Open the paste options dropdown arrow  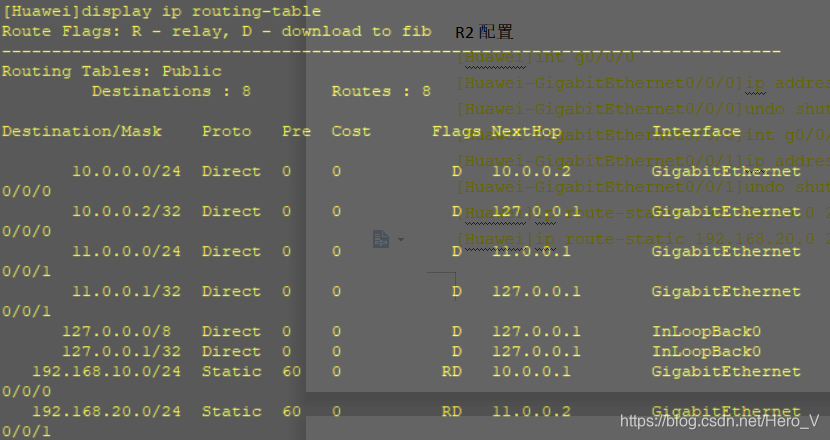[401, 239]
